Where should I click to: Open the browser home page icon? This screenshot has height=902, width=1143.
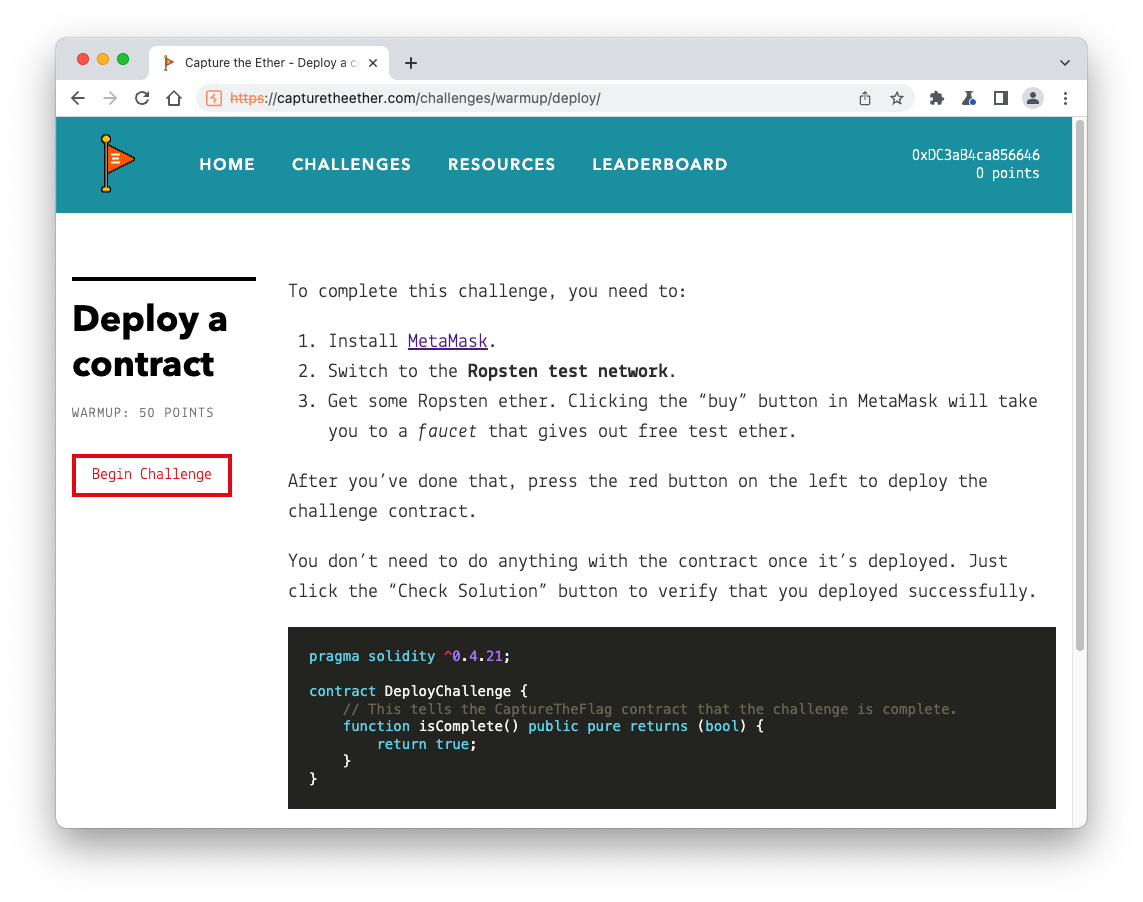[x=174, y=98]
